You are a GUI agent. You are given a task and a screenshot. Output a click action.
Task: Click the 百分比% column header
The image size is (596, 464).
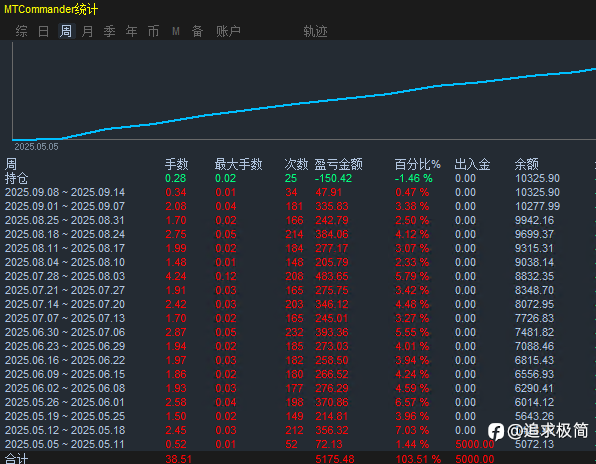coord(417,164)
